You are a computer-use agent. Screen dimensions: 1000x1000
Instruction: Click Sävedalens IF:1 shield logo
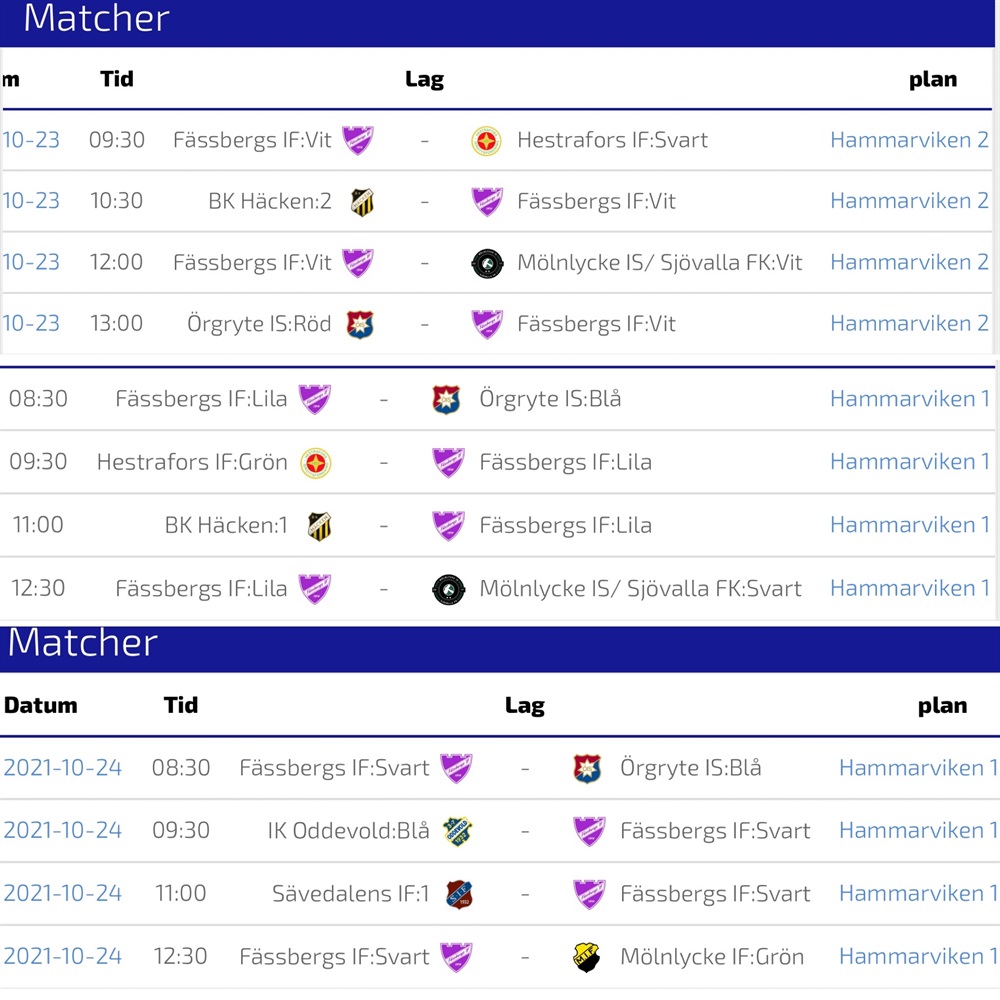click(x=459, y=894)
